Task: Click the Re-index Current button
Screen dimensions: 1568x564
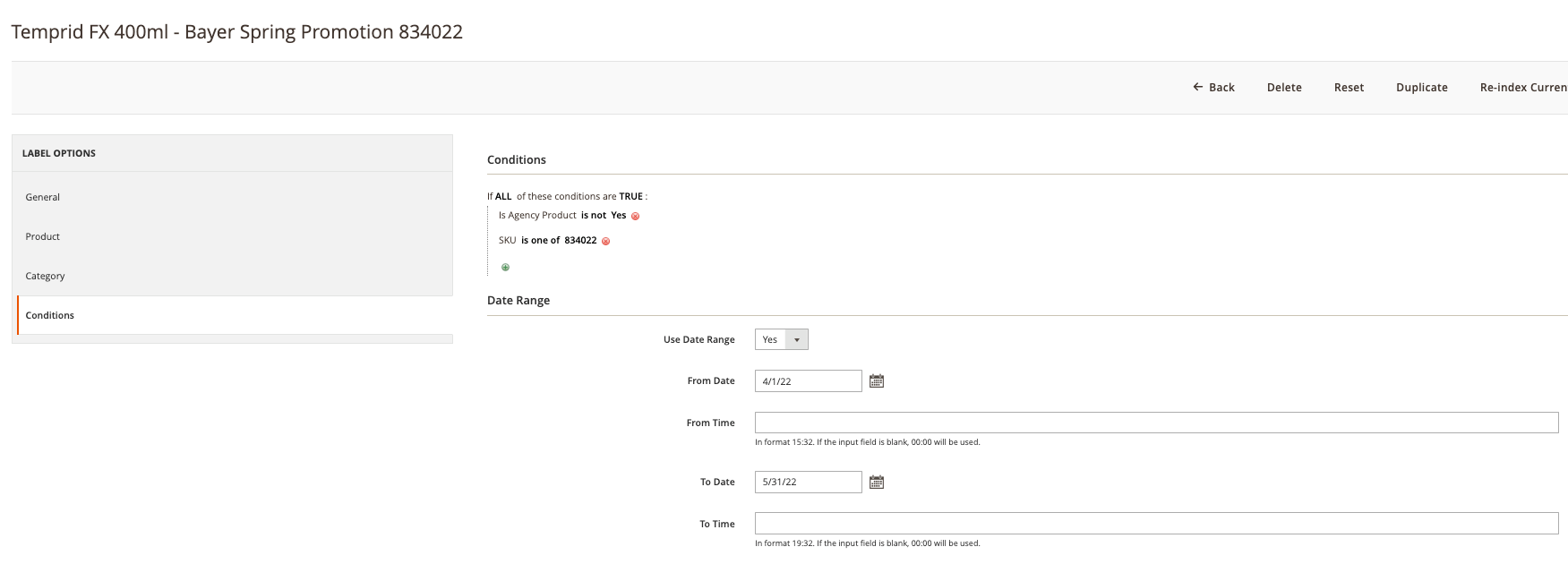Action: pos(1523,88)
